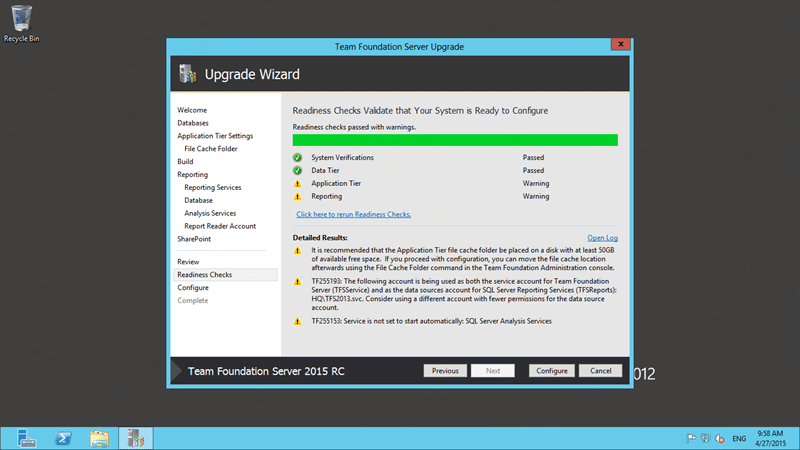
Task: Select the File Cache Folder step
Action: point(211,148)
